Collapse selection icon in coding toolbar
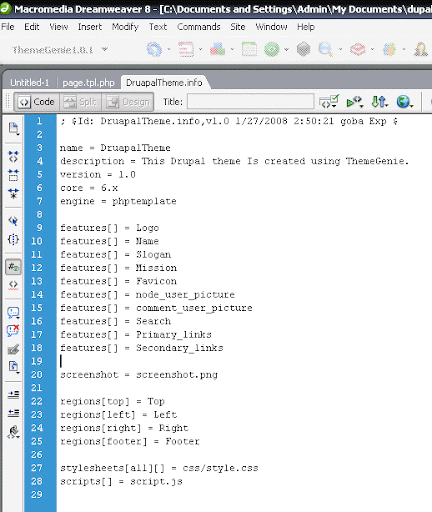Screen dimensions: 432x512 click(x=13, y=175)
